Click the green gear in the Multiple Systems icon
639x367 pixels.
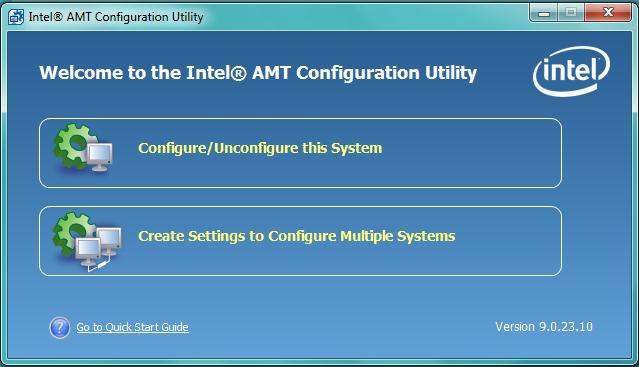coord(69,232)
